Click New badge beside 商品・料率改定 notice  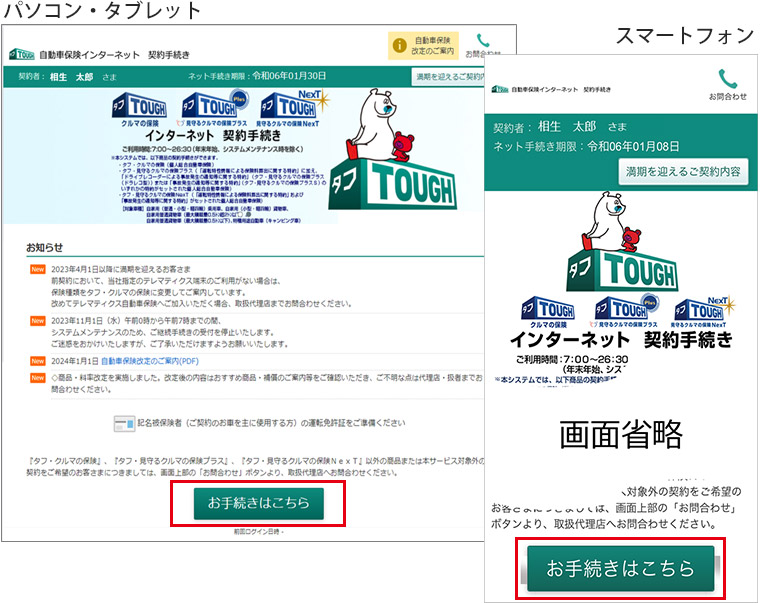point(38,378)
